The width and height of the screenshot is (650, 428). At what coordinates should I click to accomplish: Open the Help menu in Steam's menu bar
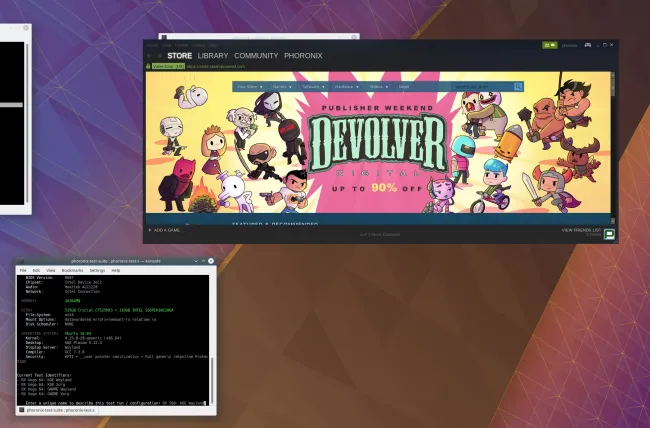click(x=213, y=45)
